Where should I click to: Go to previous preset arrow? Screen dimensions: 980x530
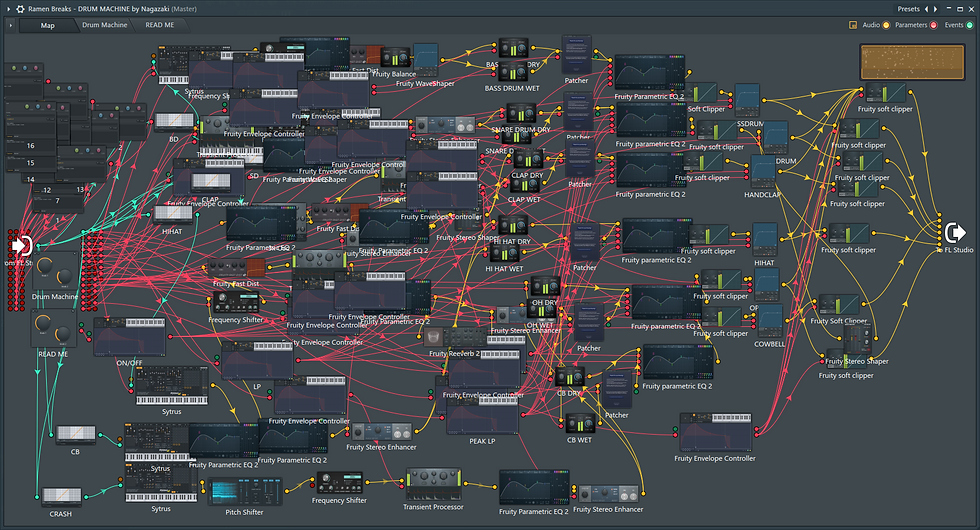tap(927, 9)
